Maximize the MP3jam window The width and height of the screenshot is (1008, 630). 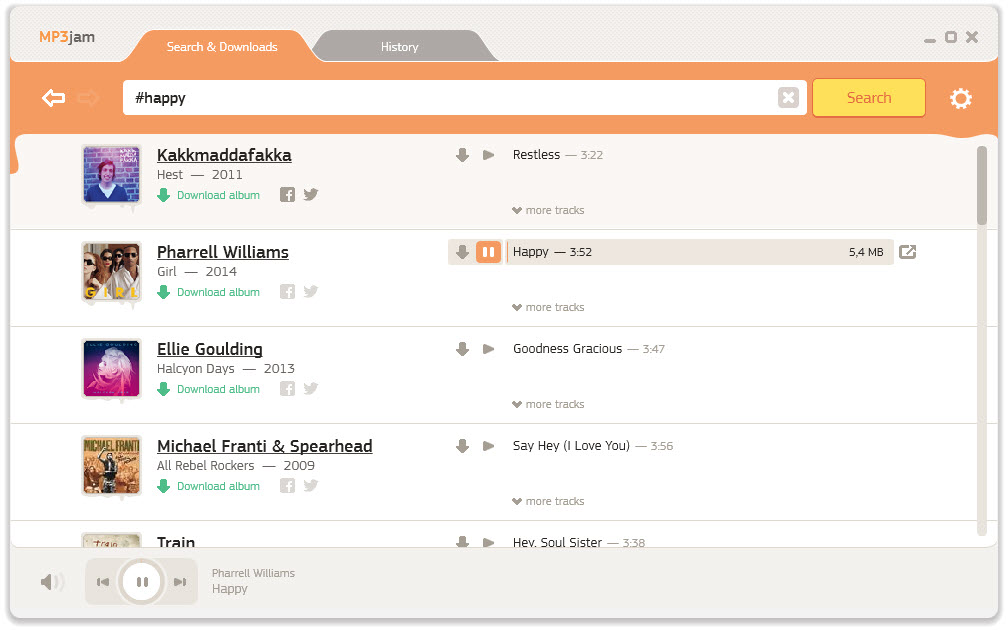click(951, 37)
